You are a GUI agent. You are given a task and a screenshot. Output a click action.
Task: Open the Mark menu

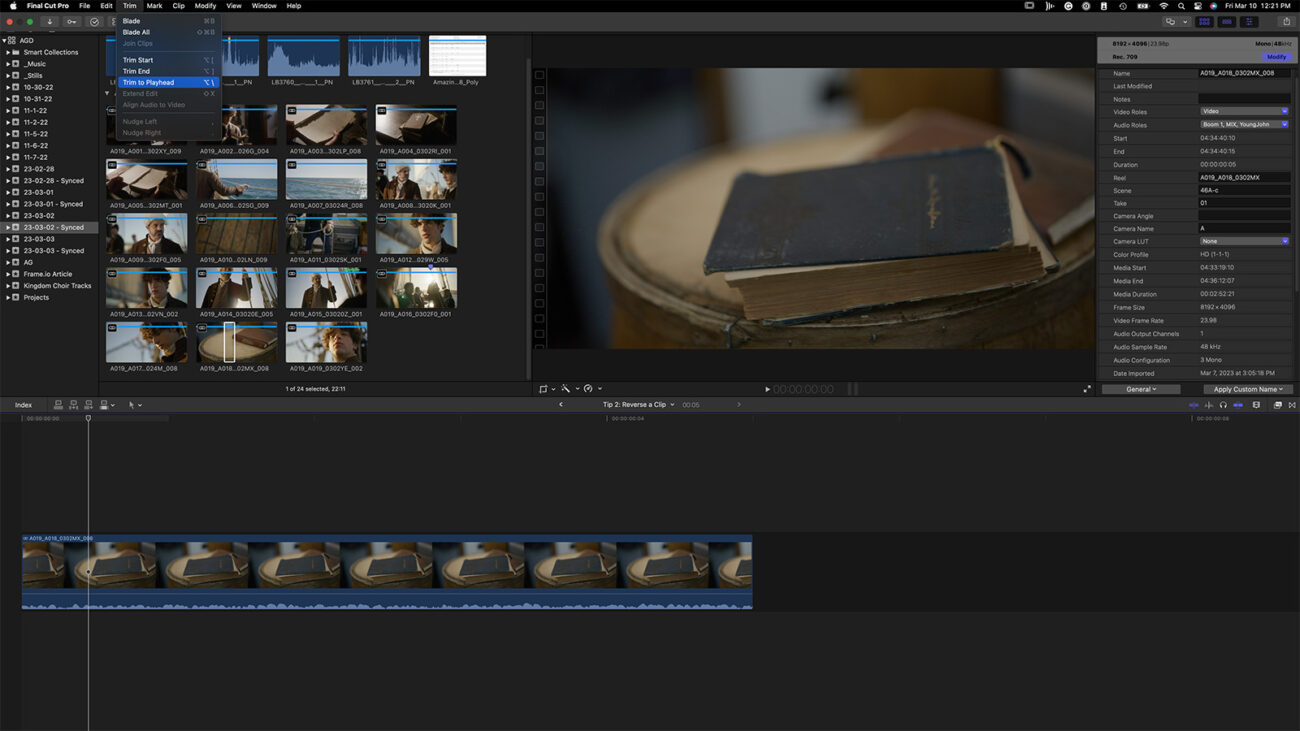(154, 5)
